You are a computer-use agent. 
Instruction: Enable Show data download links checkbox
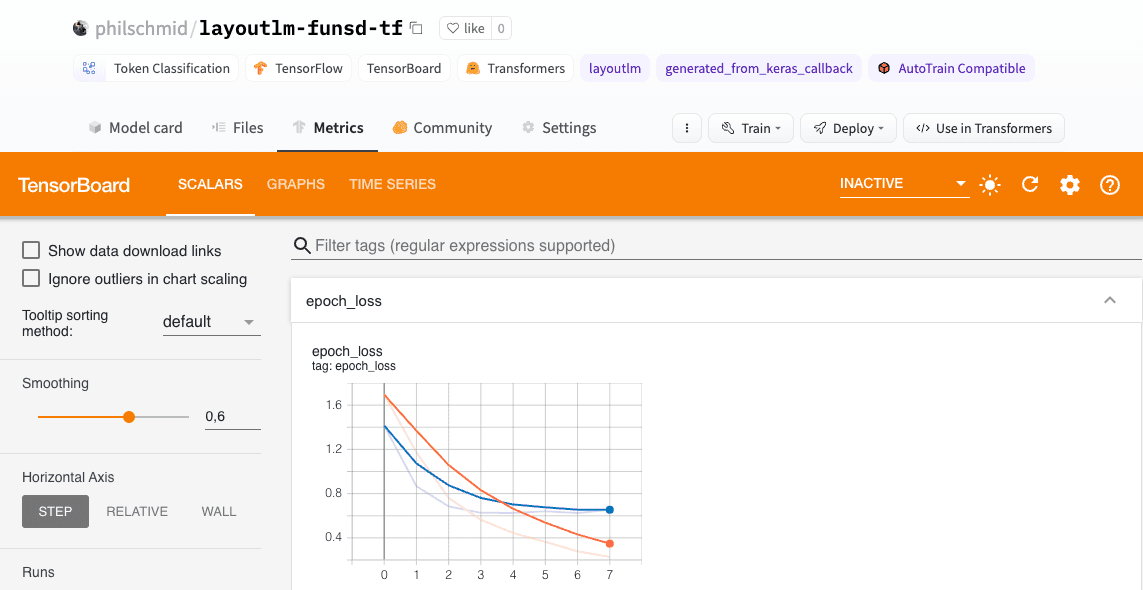point(31,251)
